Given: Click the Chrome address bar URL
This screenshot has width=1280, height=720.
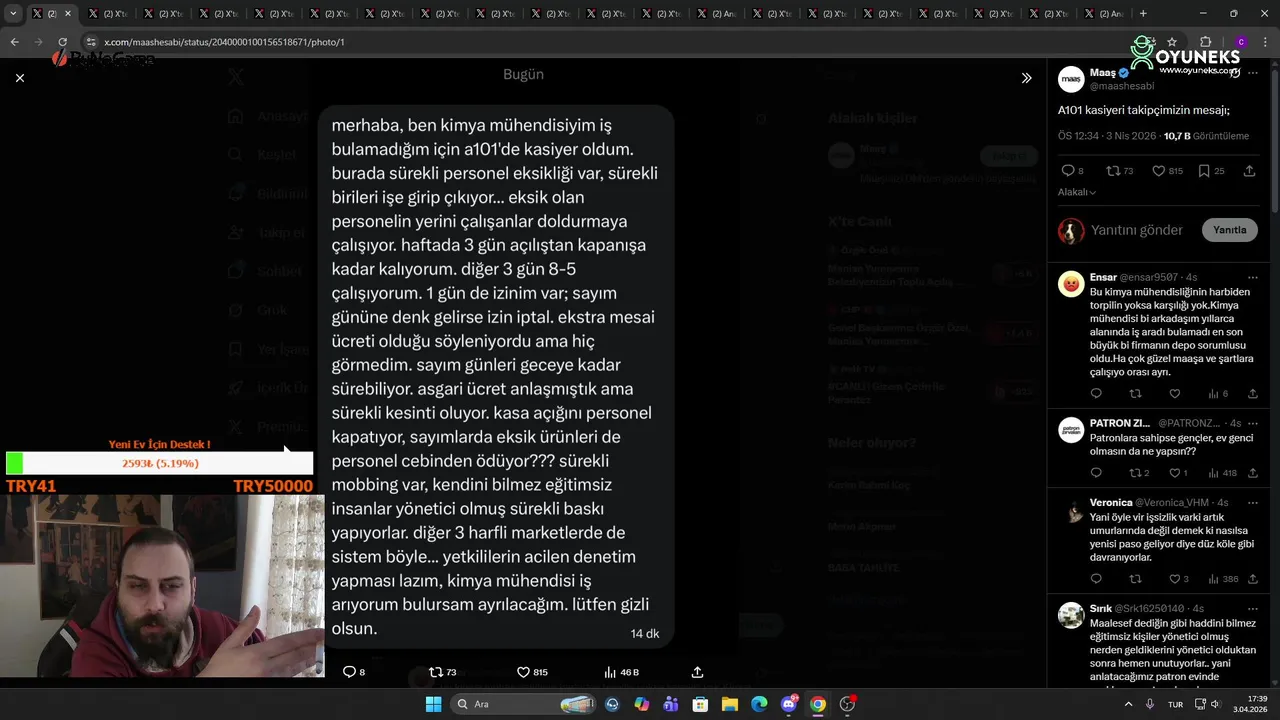Looking at the screenshot, I should point(224,42).
